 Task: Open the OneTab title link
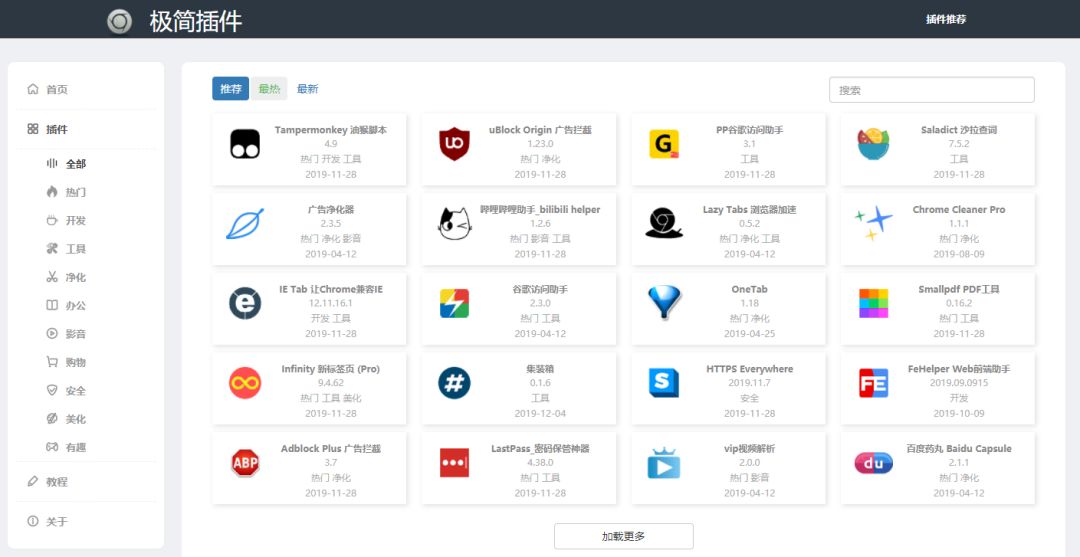[x=749, y=289]
